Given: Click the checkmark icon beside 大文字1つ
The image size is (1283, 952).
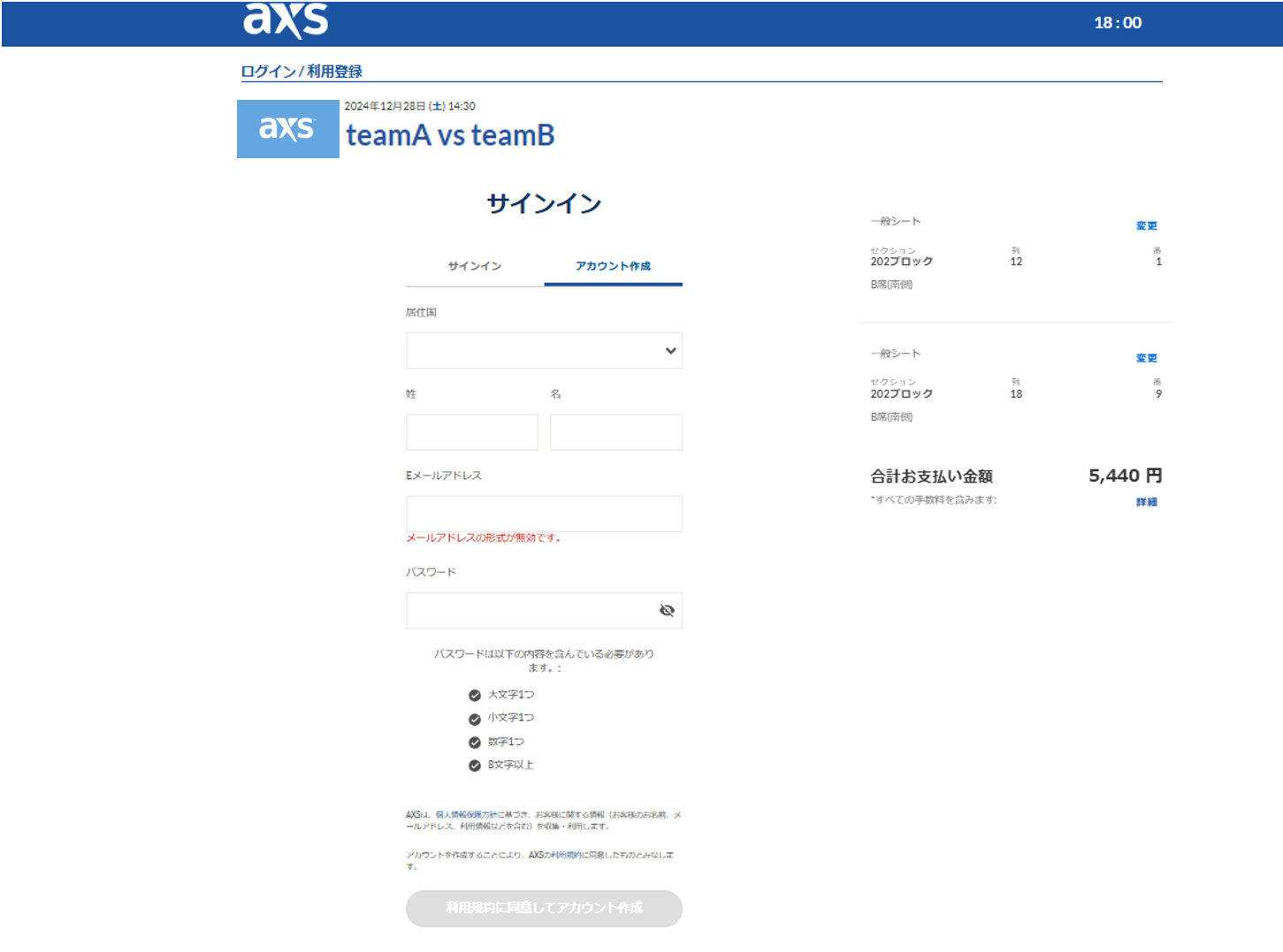Looking at the screenshot, I should coord(475,696).
